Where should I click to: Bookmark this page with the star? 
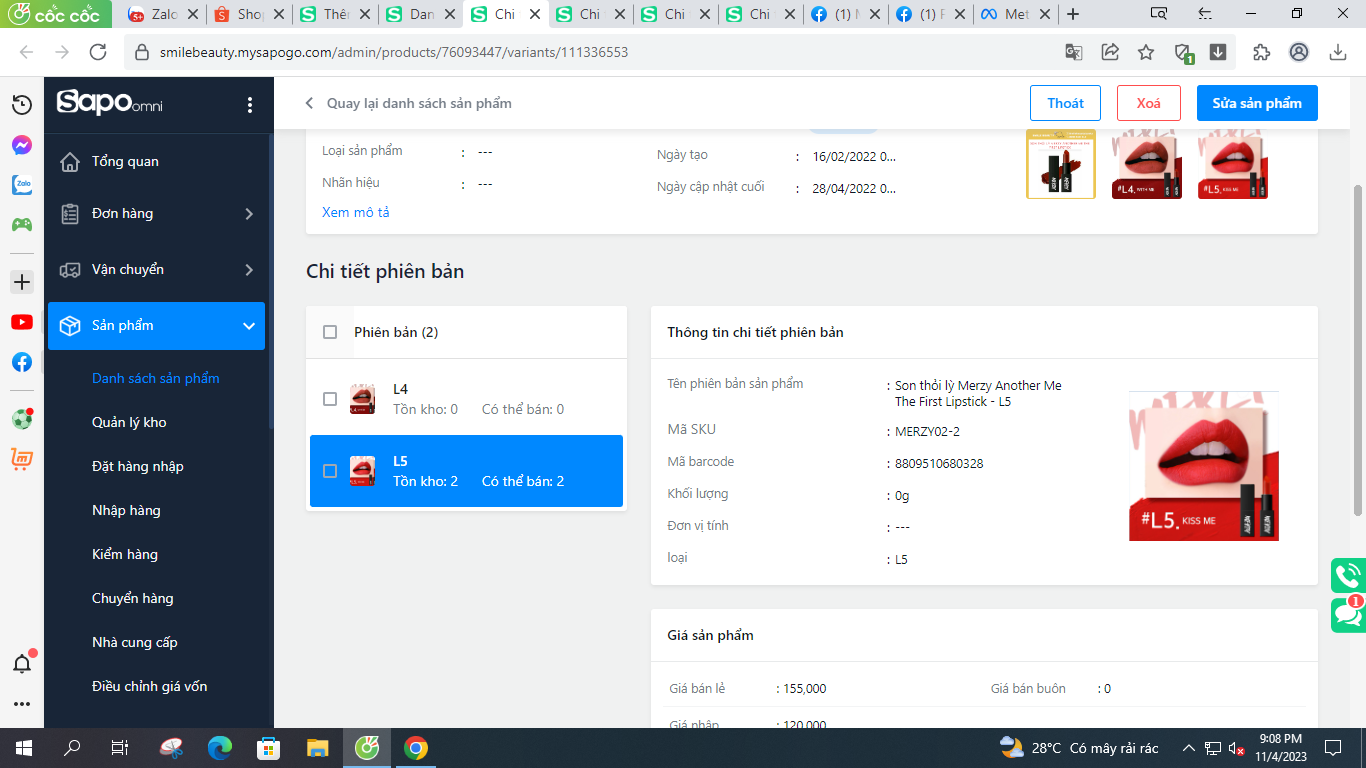1146,52
